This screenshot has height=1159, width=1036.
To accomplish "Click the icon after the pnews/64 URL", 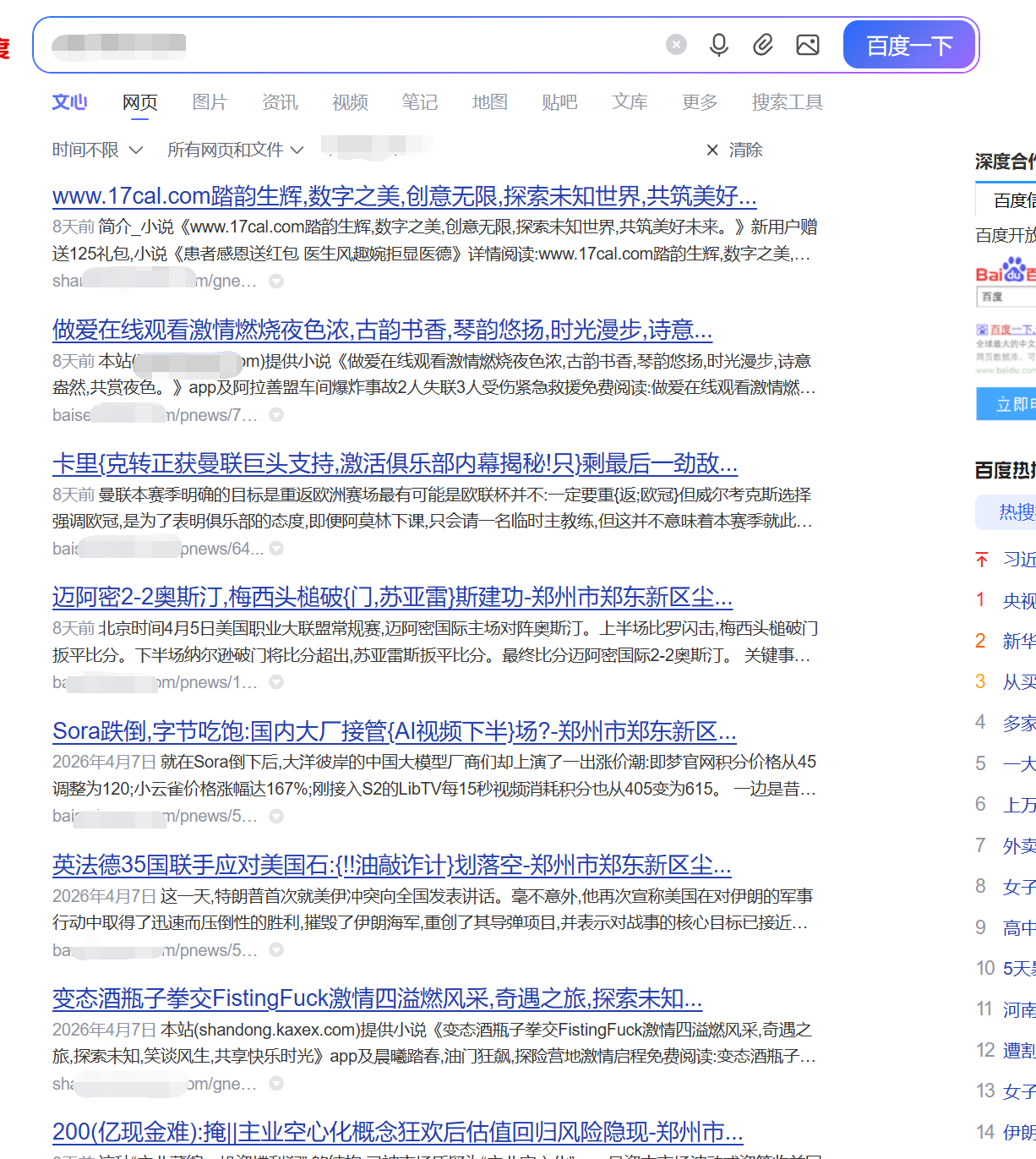I will tap(276, 549).
